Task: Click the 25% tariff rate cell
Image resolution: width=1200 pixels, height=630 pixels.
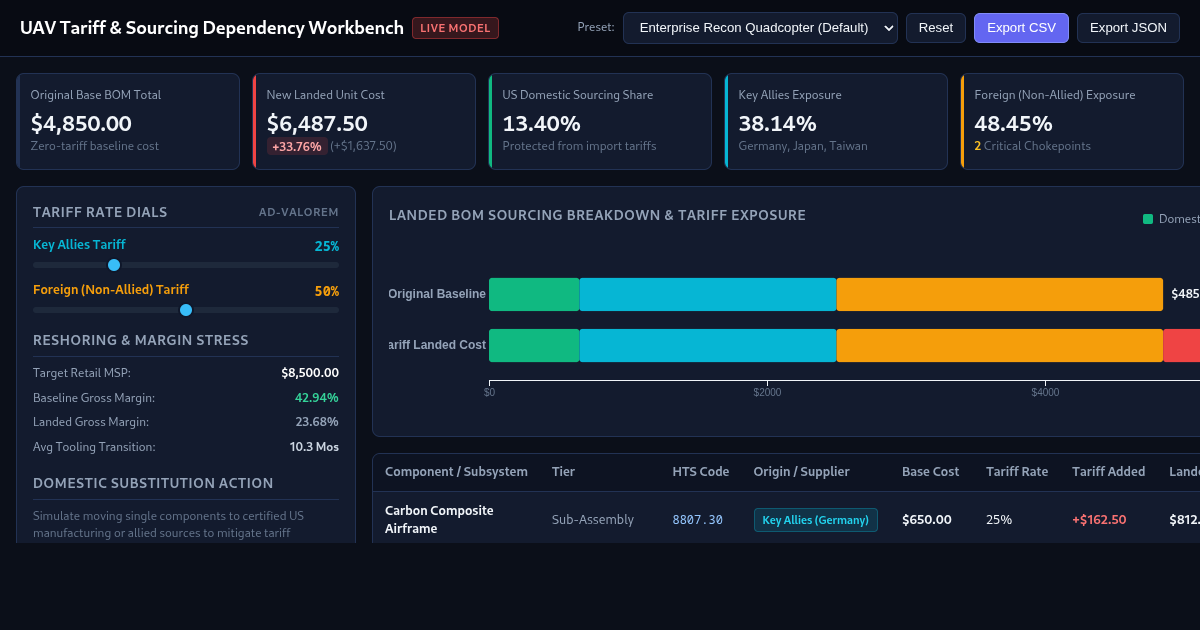Action: point(999,520)
